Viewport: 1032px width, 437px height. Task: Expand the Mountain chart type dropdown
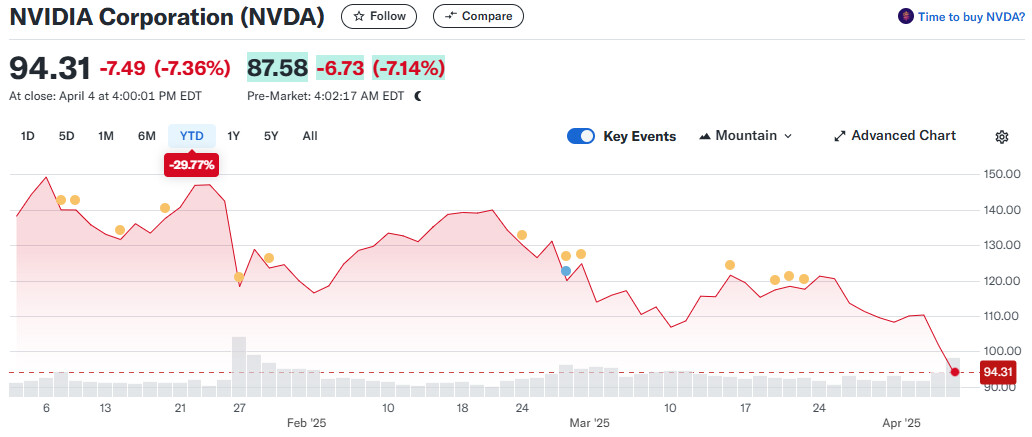pyautogui.click(x=745, y=136)
